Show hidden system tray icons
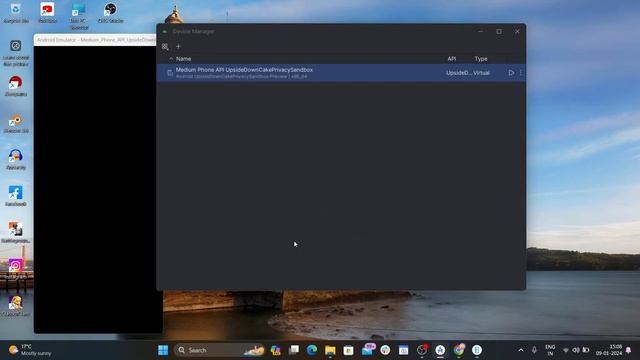The width and height of the screenshot is (640, 360). pyautogui.click(x=521, y=350)
